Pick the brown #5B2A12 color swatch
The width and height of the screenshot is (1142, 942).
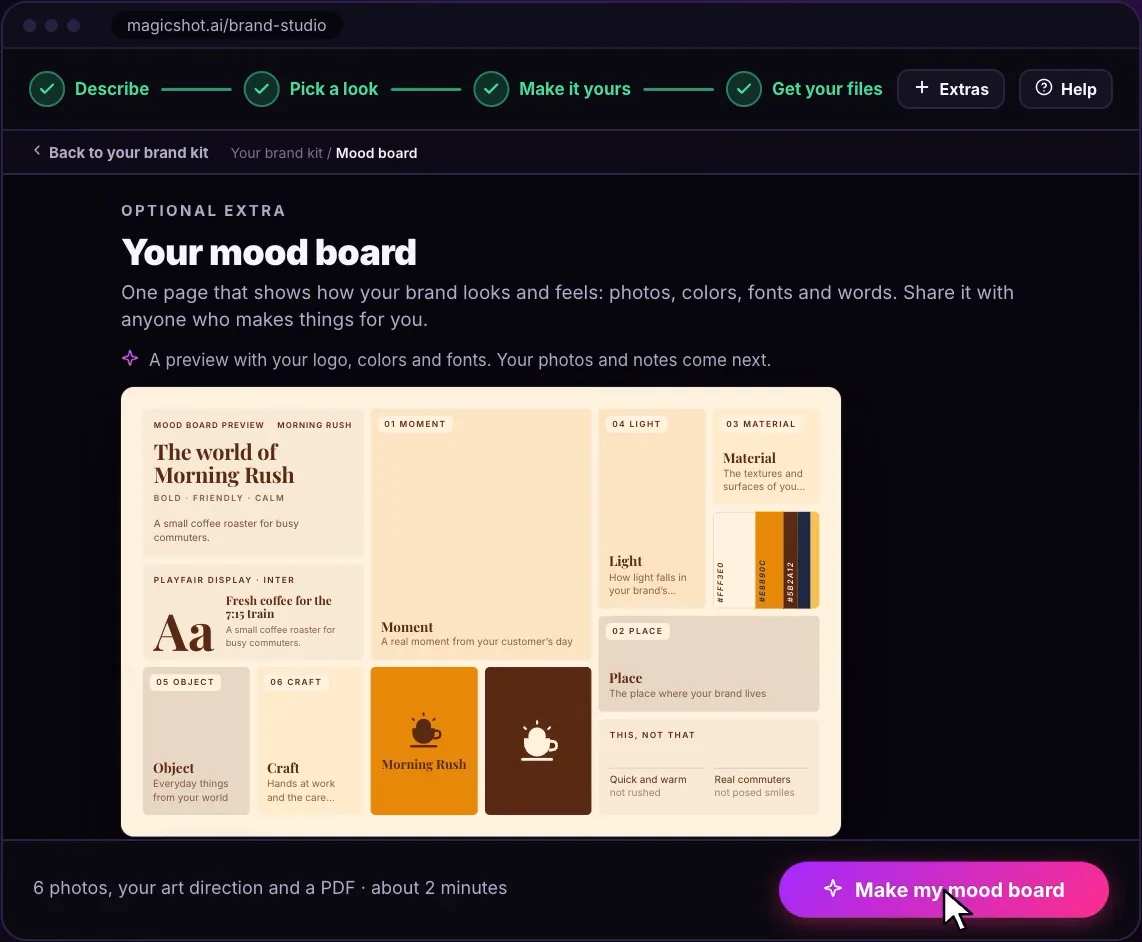point(791,560)
